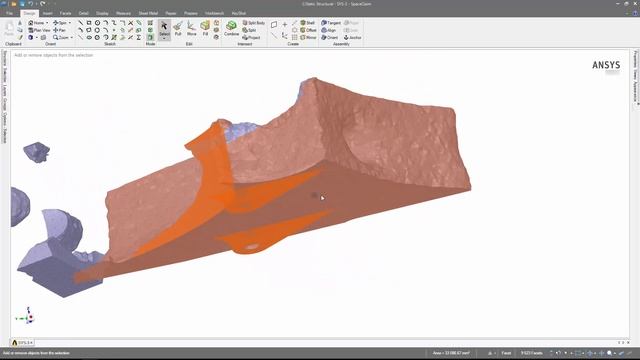Activate the Select tool
This screenshot has width=640, height=360.
(164, 29)
